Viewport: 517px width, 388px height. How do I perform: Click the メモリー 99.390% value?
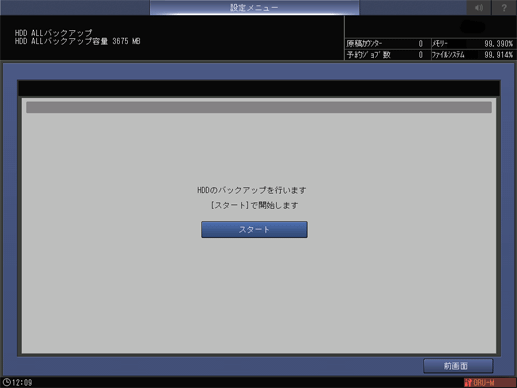(498, 44)
